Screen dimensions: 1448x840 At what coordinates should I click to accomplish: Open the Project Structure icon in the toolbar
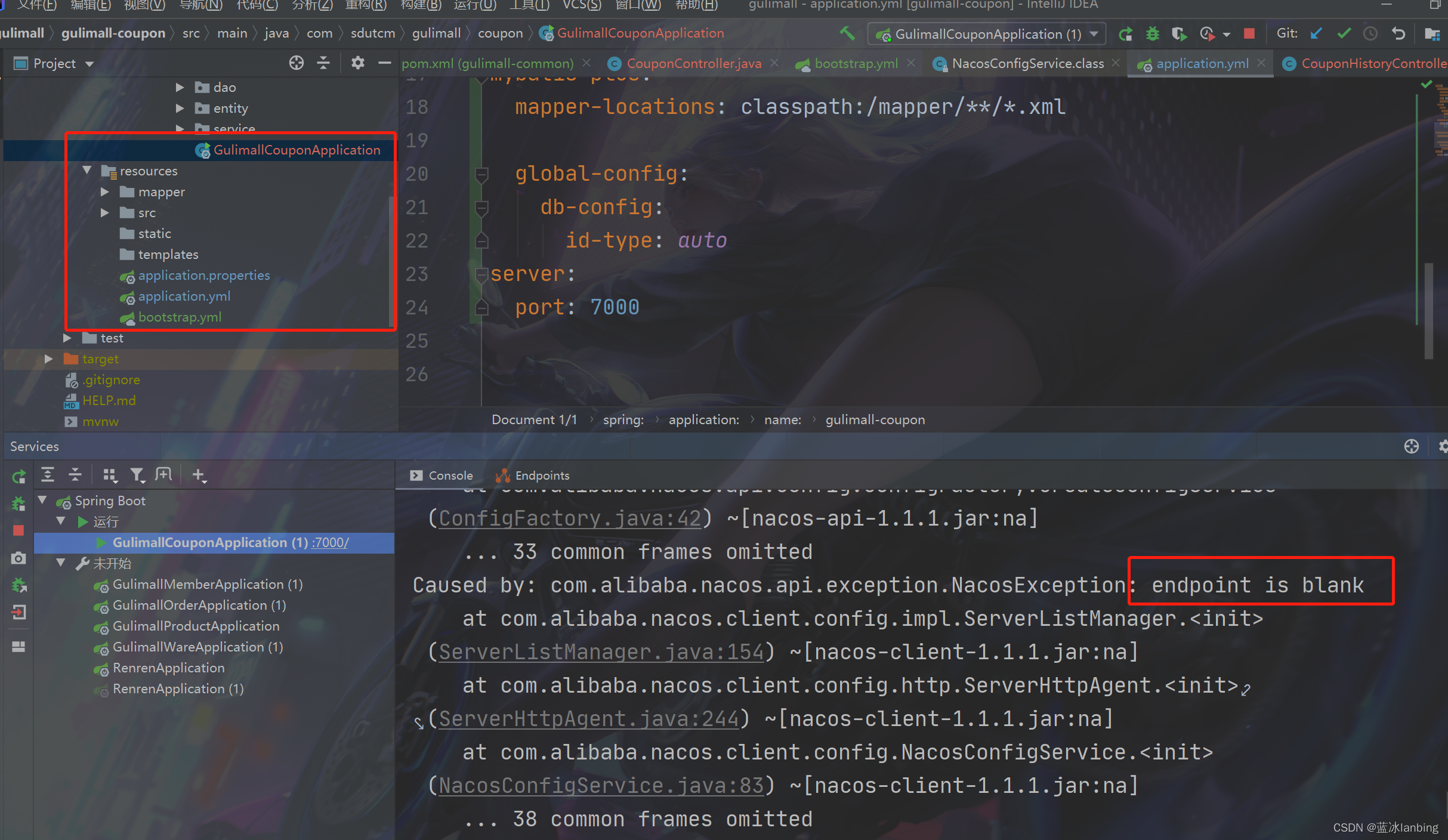click(x=1432, y=34)
